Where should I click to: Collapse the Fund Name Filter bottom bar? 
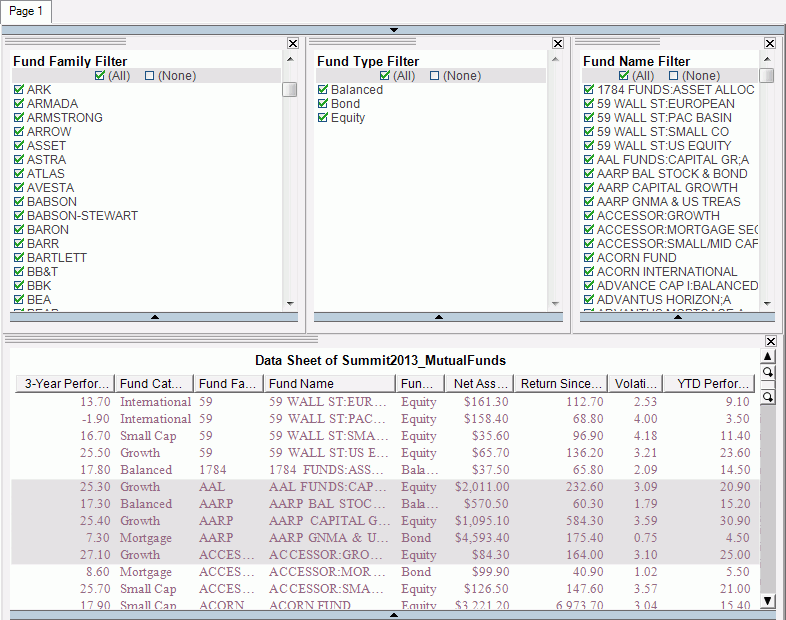[677, 317]
